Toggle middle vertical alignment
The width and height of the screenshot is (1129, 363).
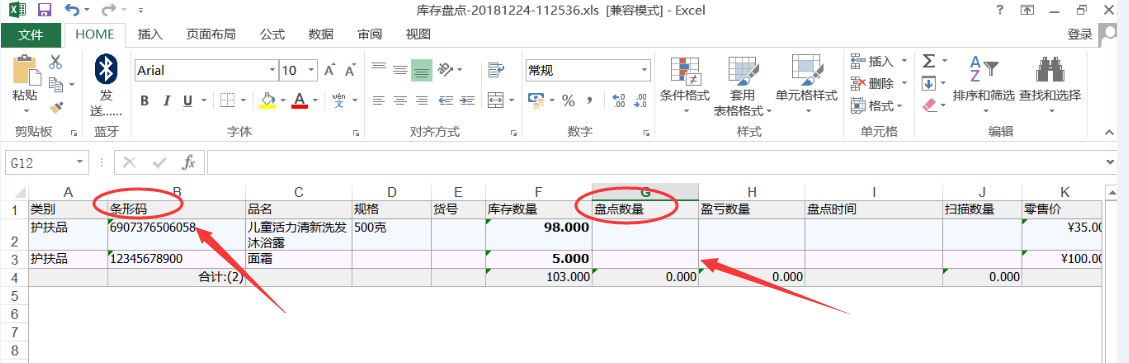[x=400, y=69]
